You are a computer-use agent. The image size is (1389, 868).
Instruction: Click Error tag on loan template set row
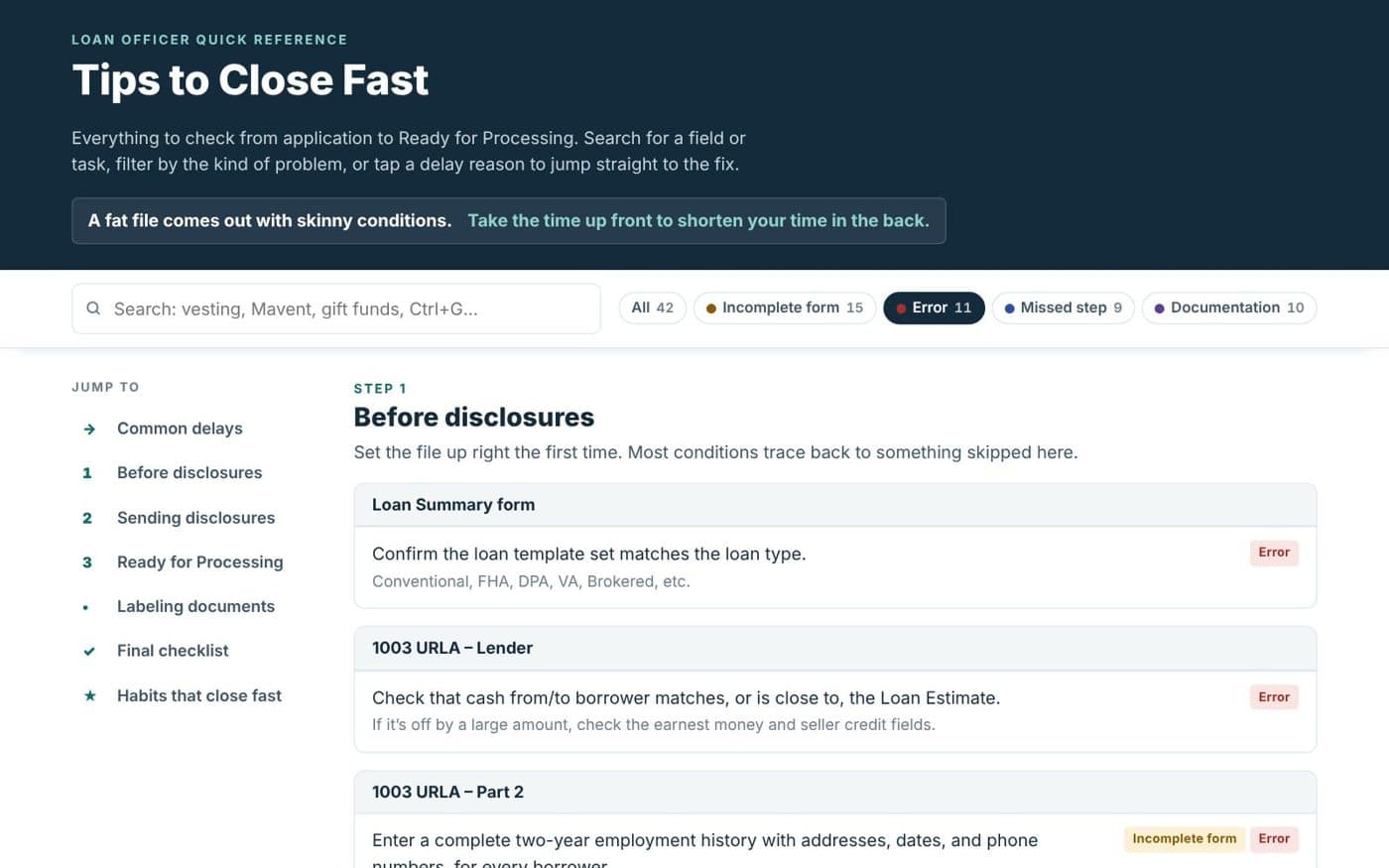[1274, 553]
